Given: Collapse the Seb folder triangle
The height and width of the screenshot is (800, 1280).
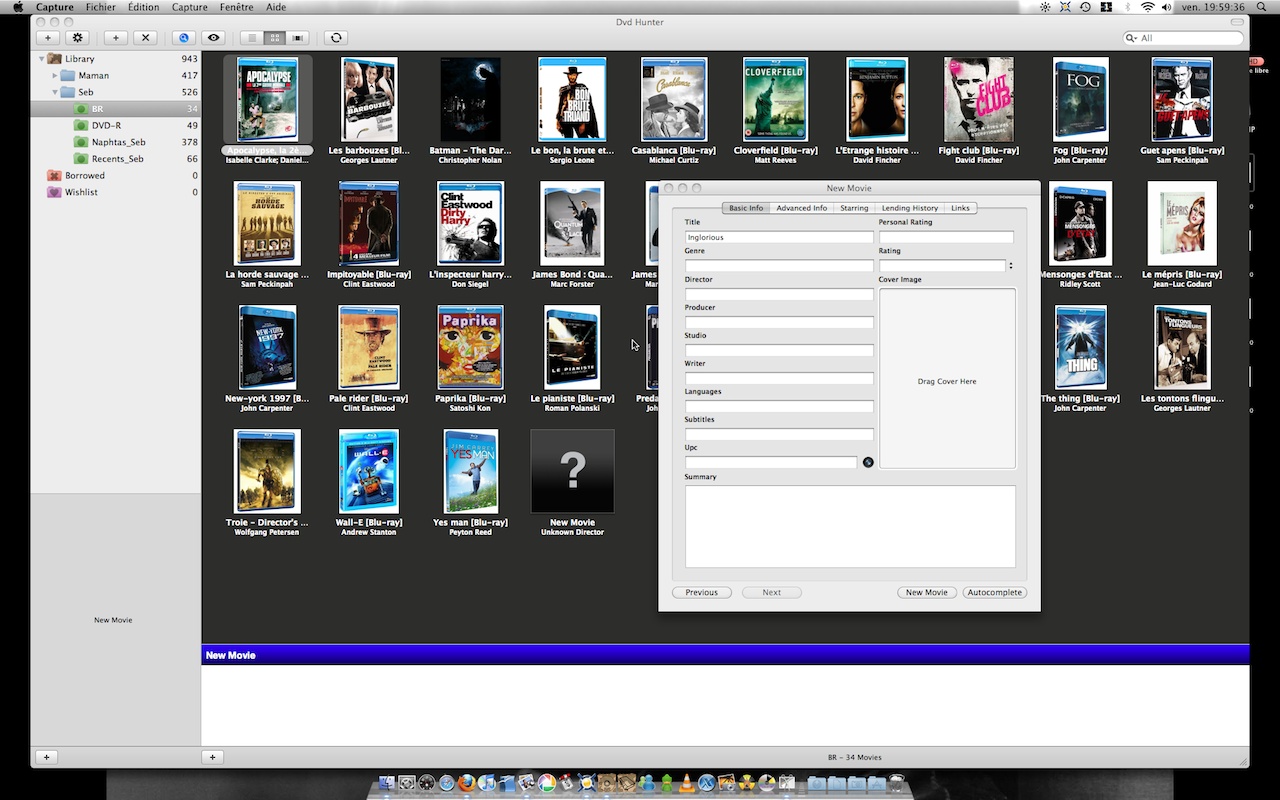Looking at the screenshot, I should pos(55,92).
